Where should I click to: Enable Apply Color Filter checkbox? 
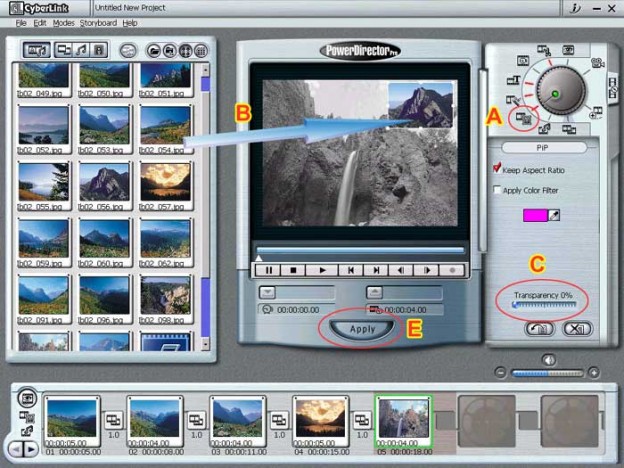coord(497,190)
